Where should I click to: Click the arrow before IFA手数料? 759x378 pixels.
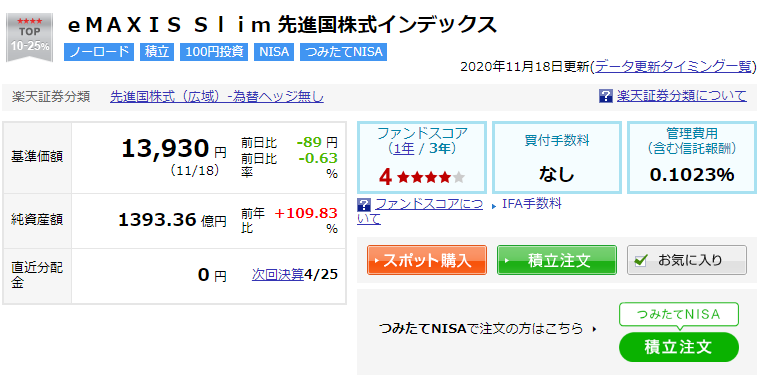click(x=494, y=206)
